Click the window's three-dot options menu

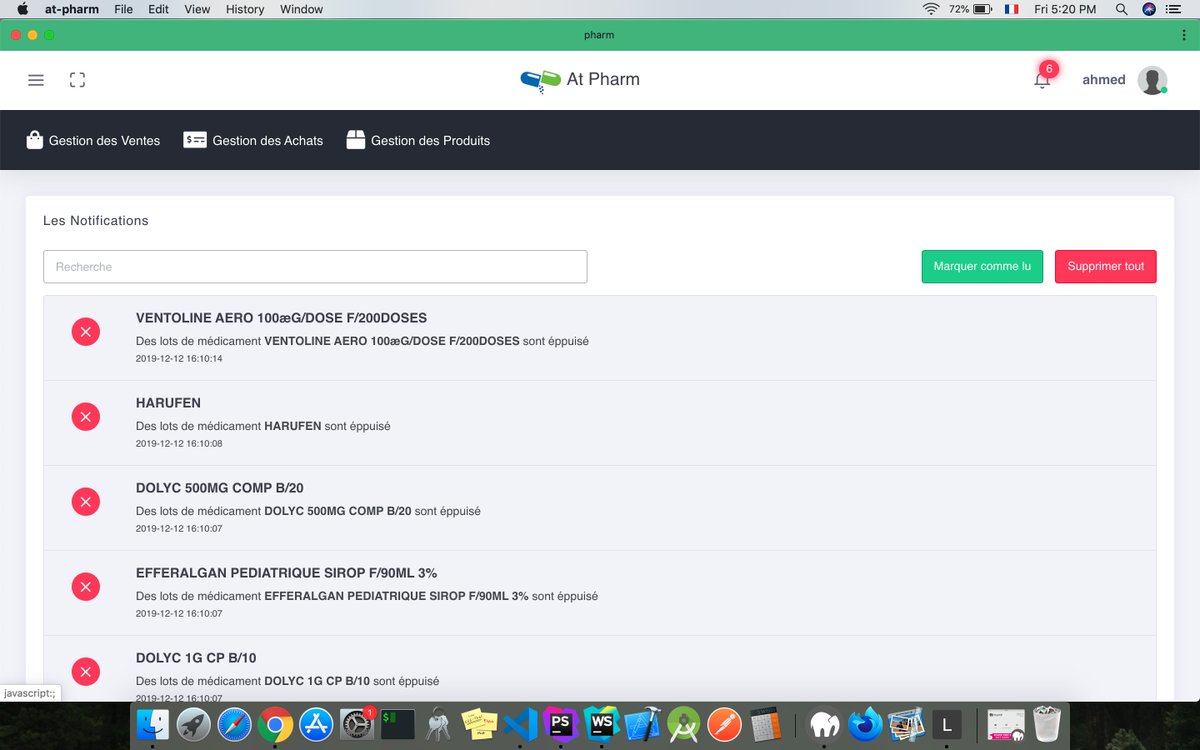(1184, 35)
